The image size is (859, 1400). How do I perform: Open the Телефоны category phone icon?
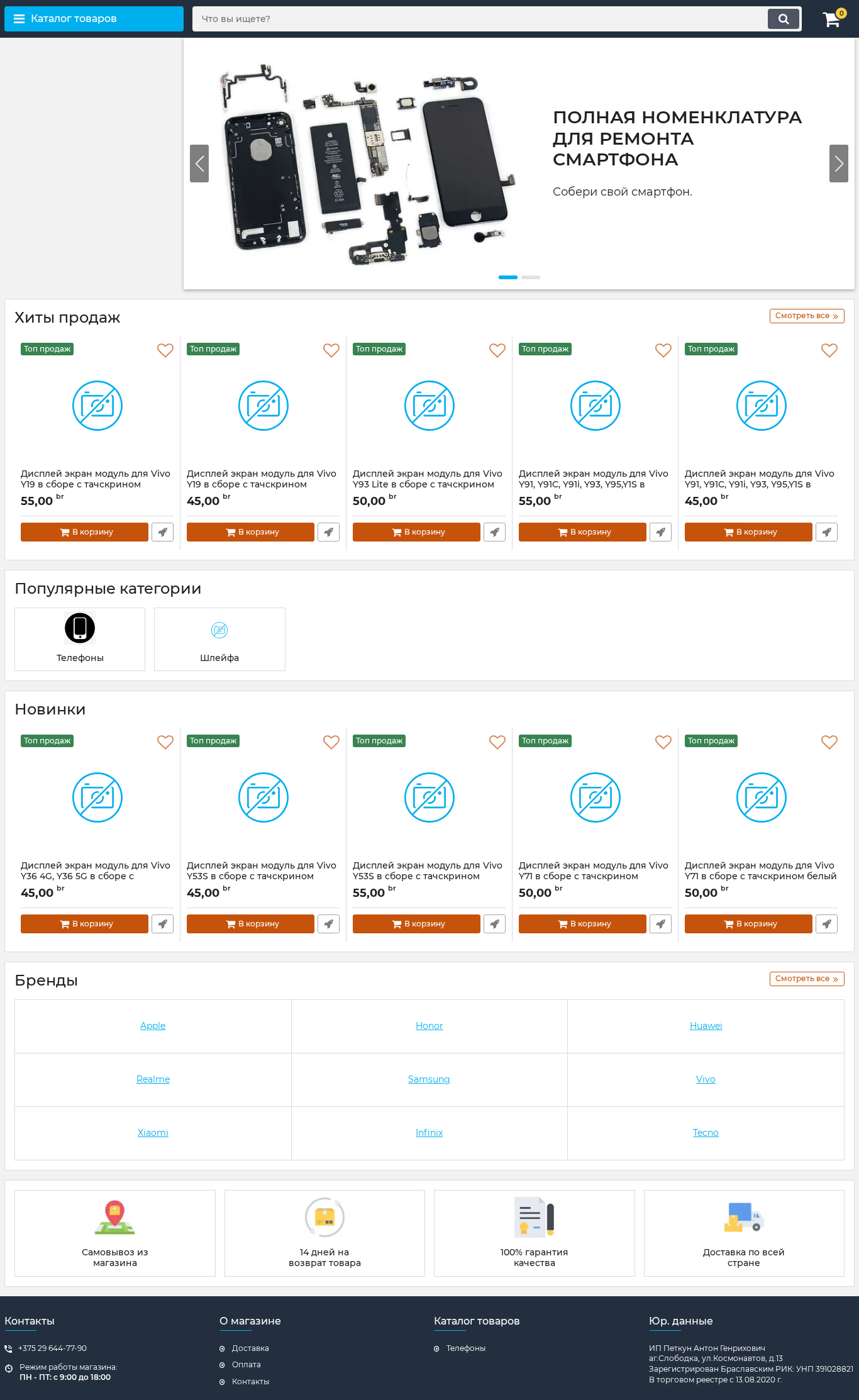[80, 628]
